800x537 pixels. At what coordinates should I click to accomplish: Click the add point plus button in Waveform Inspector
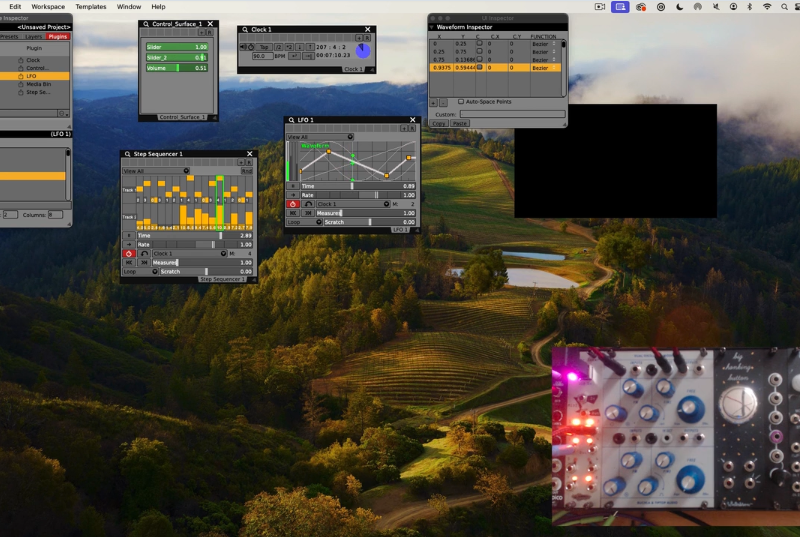[x=433, y=102]
